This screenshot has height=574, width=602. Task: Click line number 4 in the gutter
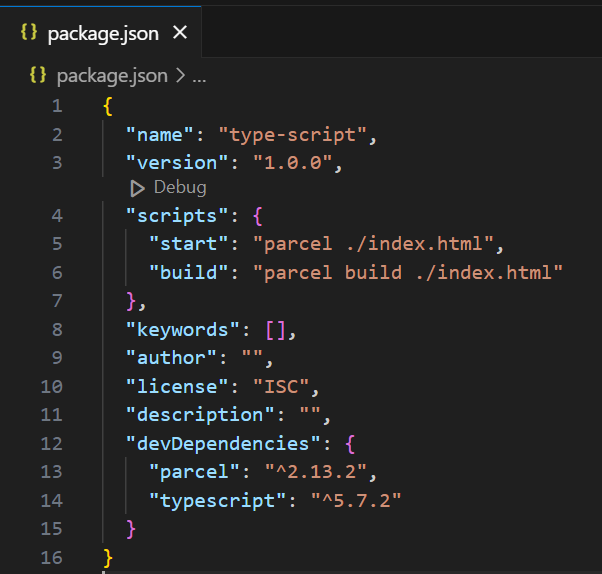(x=57, y=215)
